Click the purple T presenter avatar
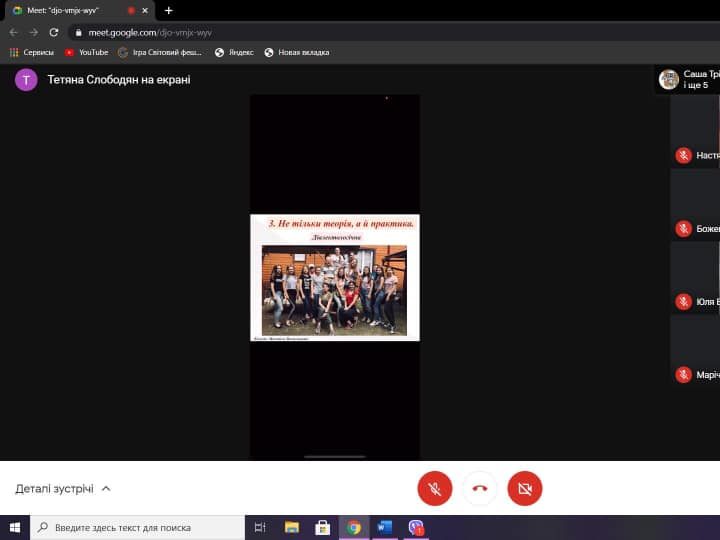The width and height of the screenshot is (720, 540). tap(26, 80)
